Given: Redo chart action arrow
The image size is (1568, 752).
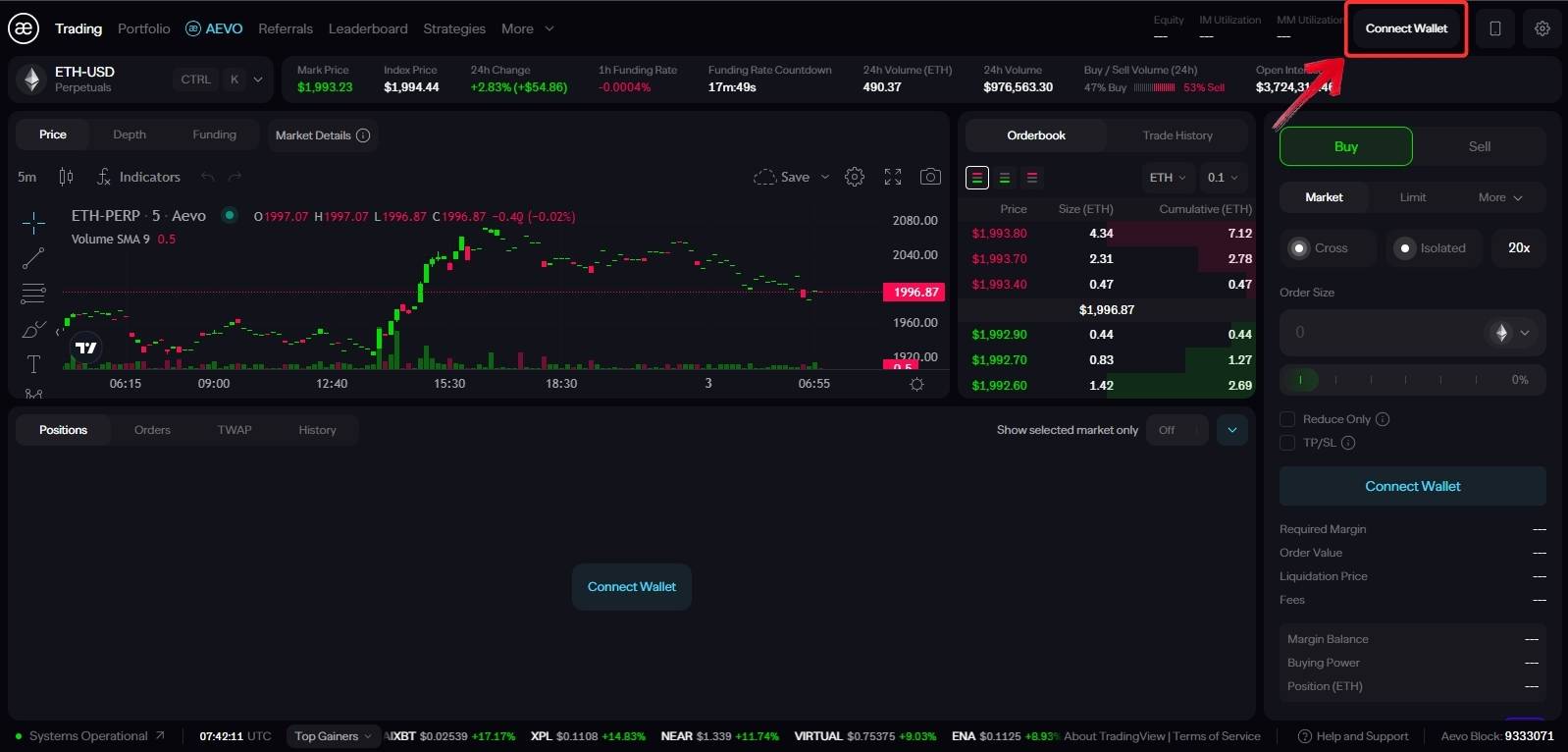Looking at the screenshot, I should point(235,177).
